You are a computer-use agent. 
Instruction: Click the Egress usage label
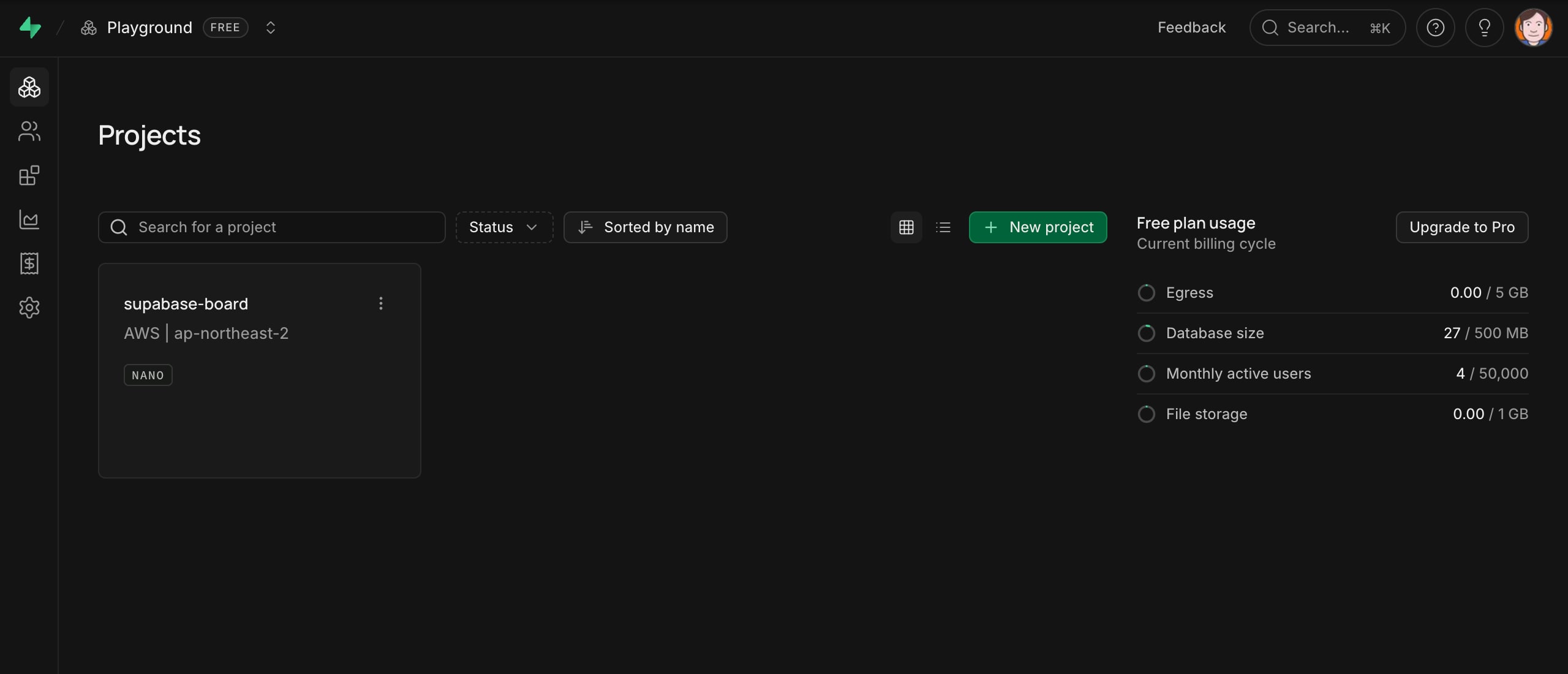[x=1189, y=293]
